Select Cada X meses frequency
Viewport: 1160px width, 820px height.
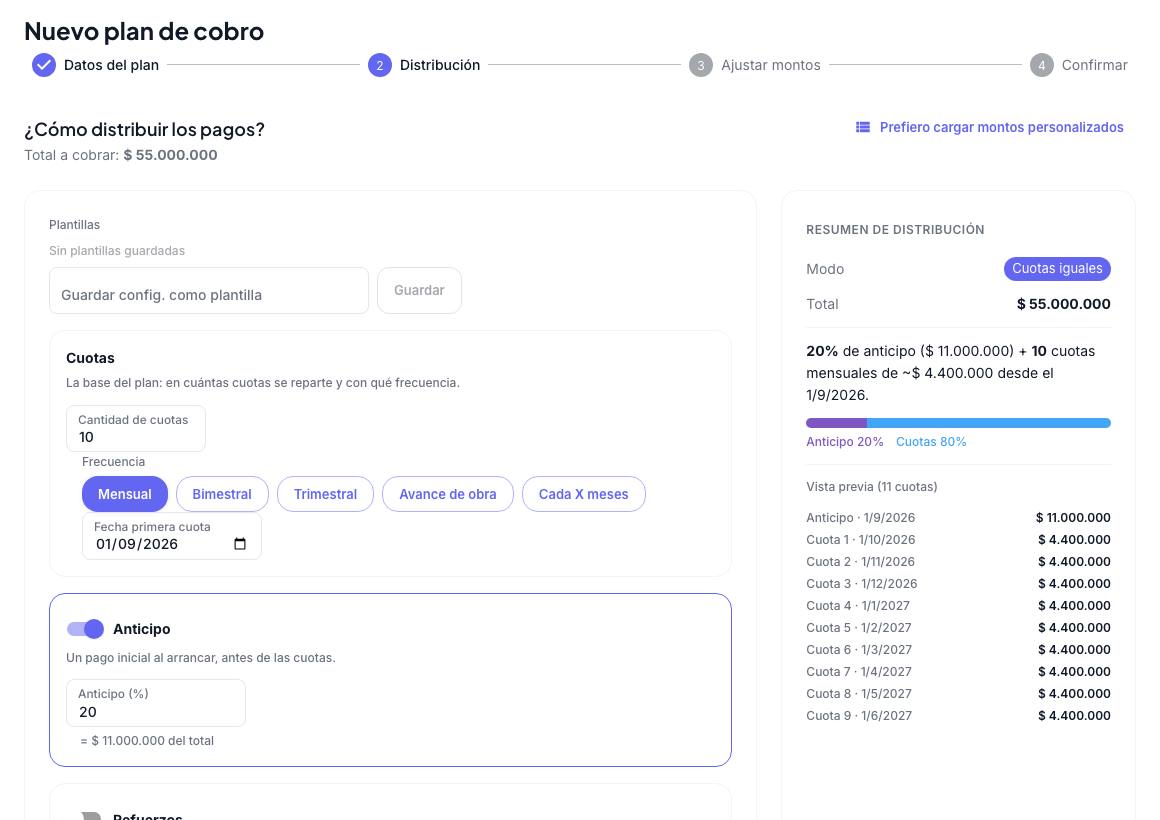tap(584, 494)
